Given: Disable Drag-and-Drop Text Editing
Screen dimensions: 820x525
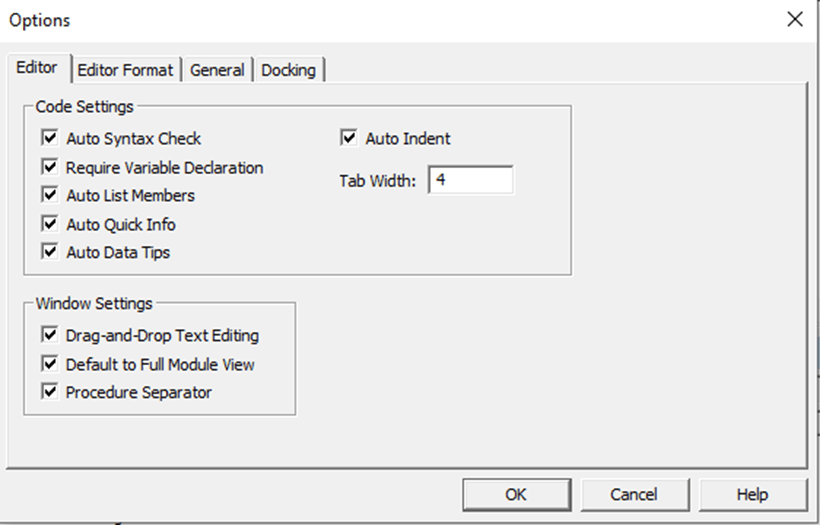Looking at the screenshot, I should 50,335.
